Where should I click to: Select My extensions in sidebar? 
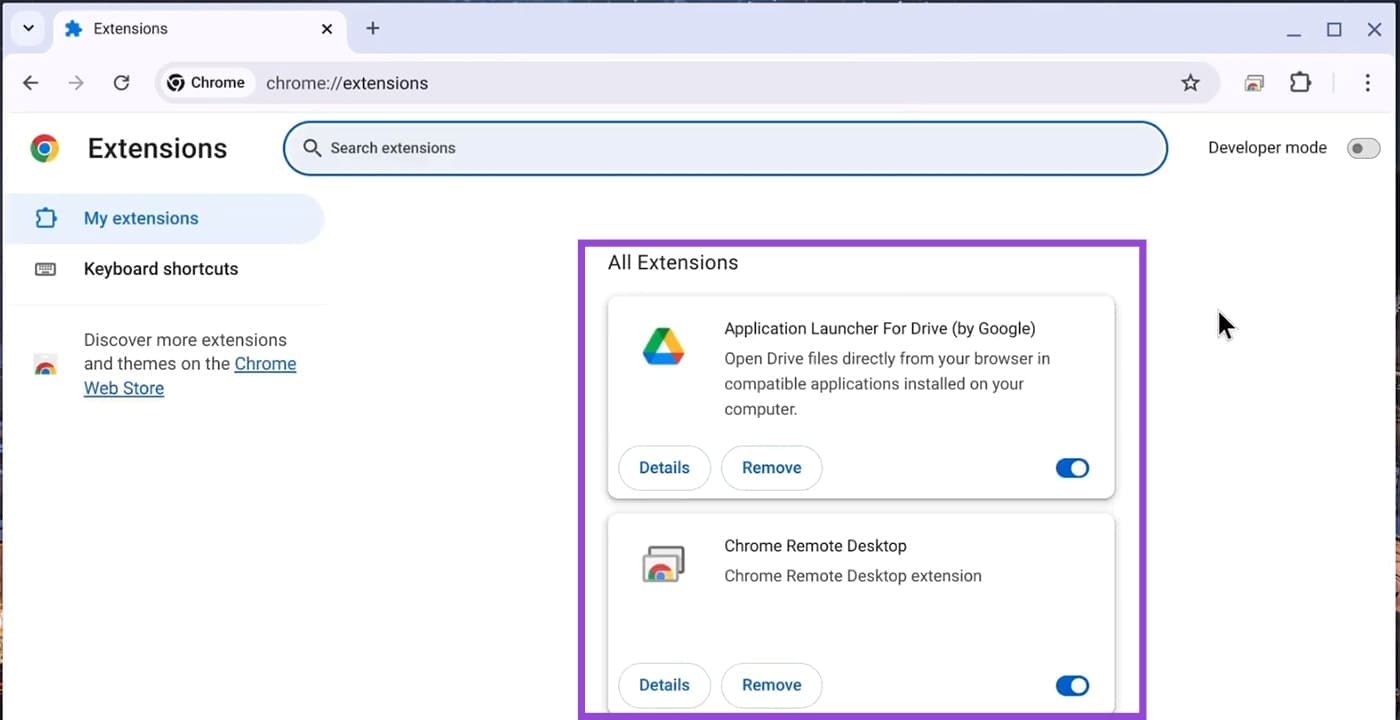pyautogui.click(x=141, y=218)
